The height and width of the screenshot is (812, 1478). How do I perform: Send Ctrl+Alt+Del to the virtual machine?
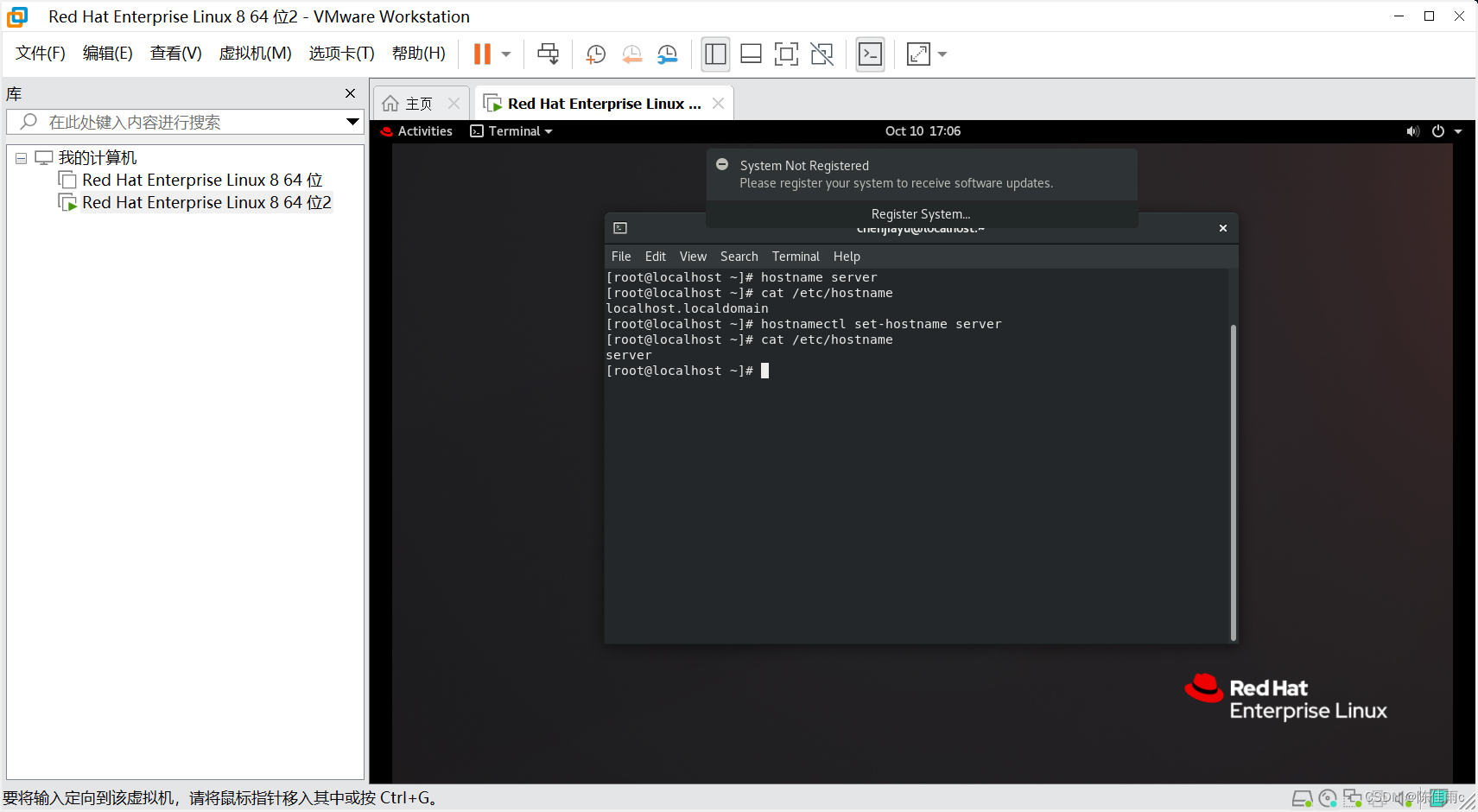click(x=548, y=54)
